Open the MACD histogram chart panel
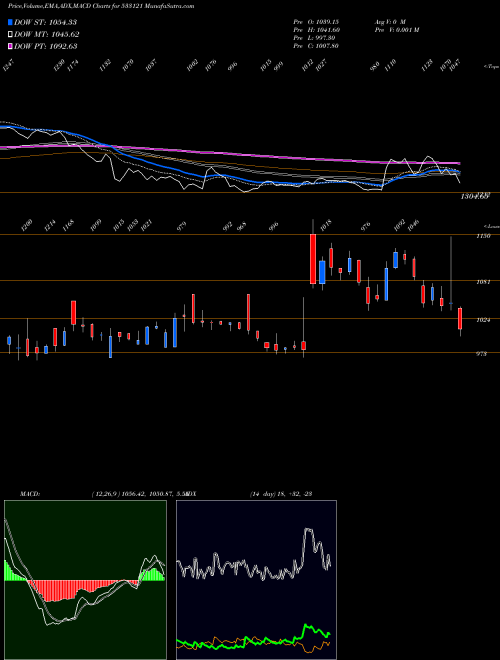The width and height of the screenshot is (500, 660). [x=85, y=580]
